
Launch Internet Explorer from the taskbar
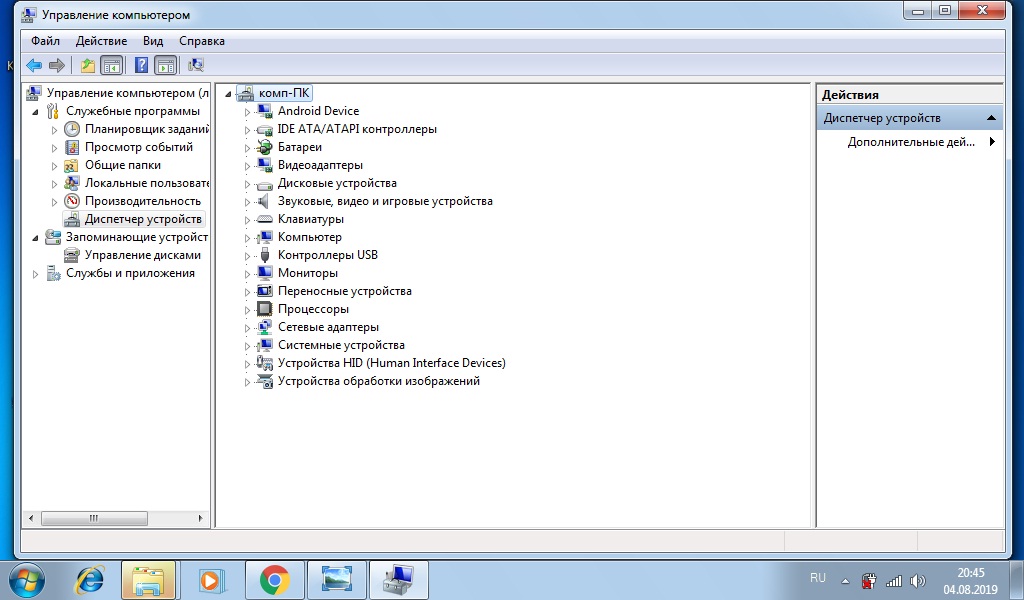[x=90, y=579]
